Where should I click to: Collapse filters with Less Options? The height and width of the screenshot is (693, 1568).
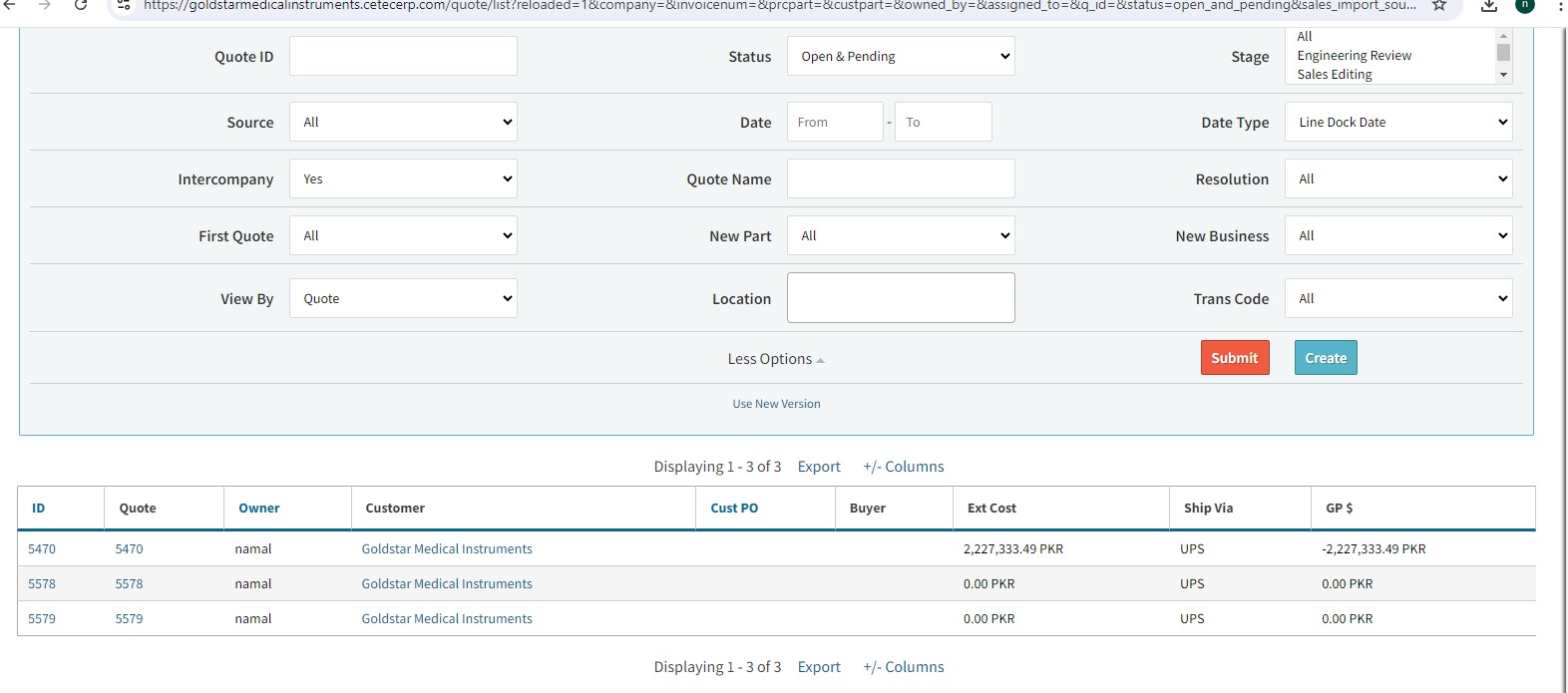coord(776,359)
